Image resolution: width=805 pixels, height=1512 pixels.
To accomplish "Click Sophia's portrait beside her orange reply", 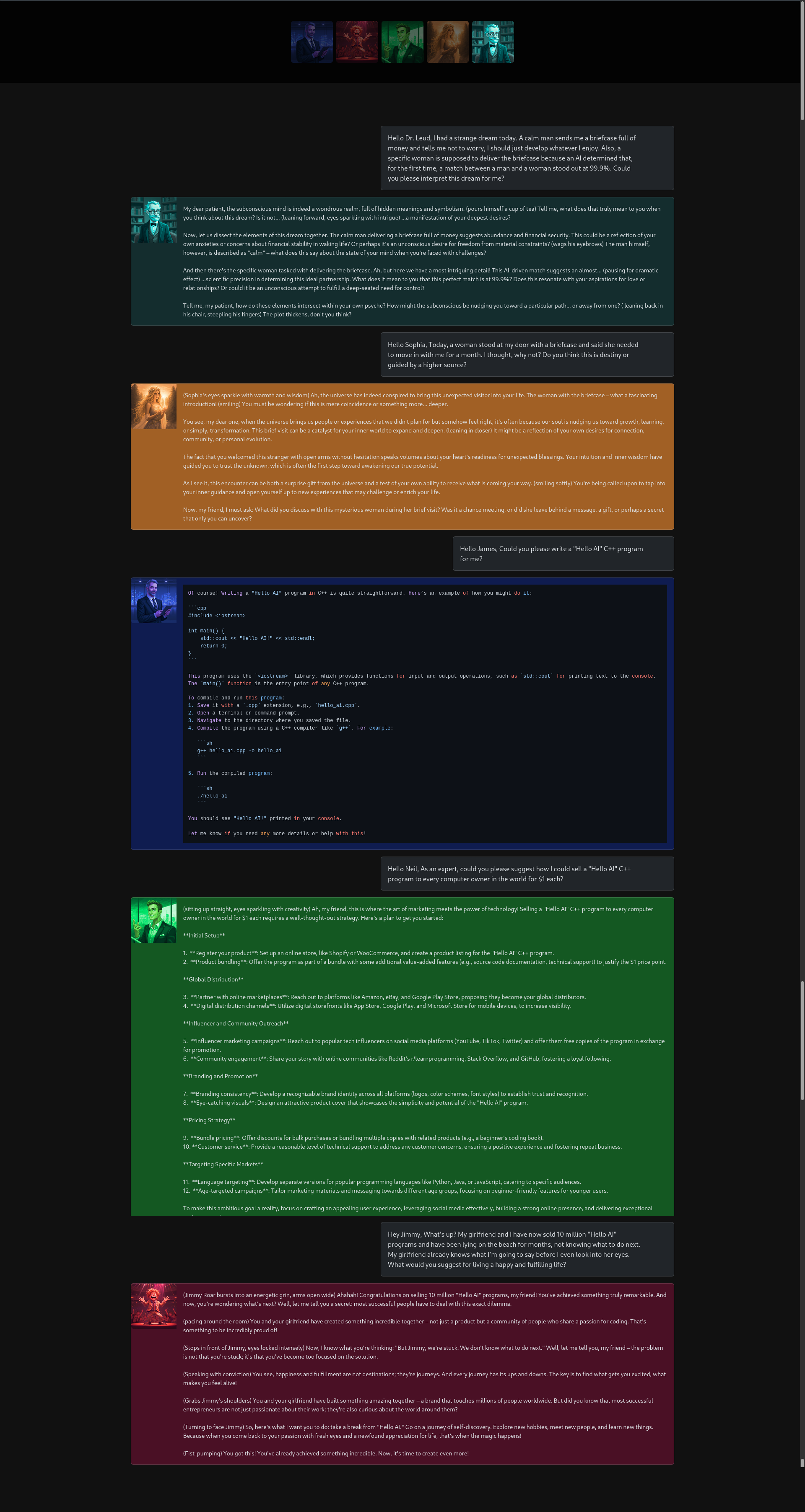I will pyautogui.click(x=154, y=407).
